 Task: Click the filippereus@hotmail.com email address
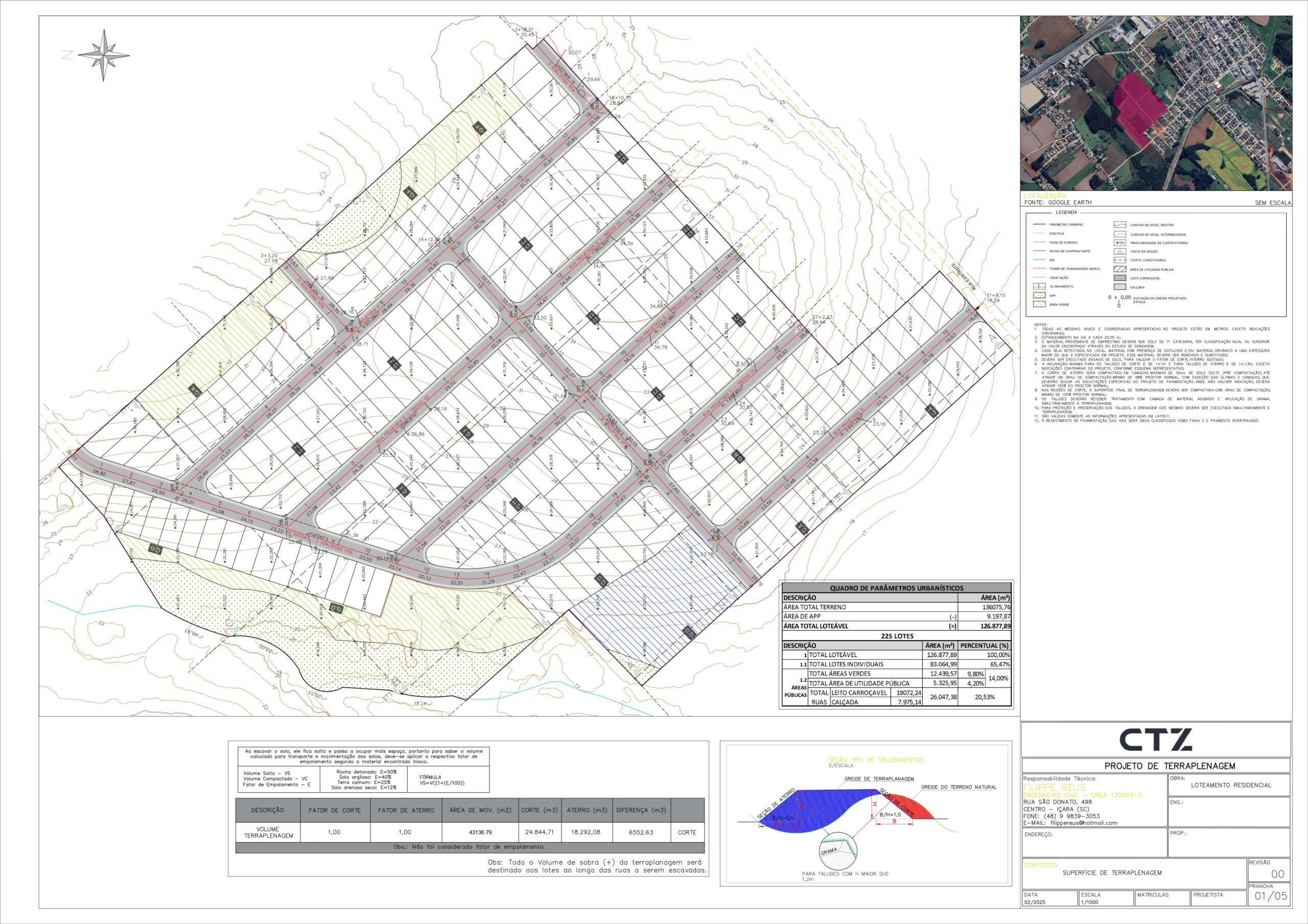click(1084, 822)
